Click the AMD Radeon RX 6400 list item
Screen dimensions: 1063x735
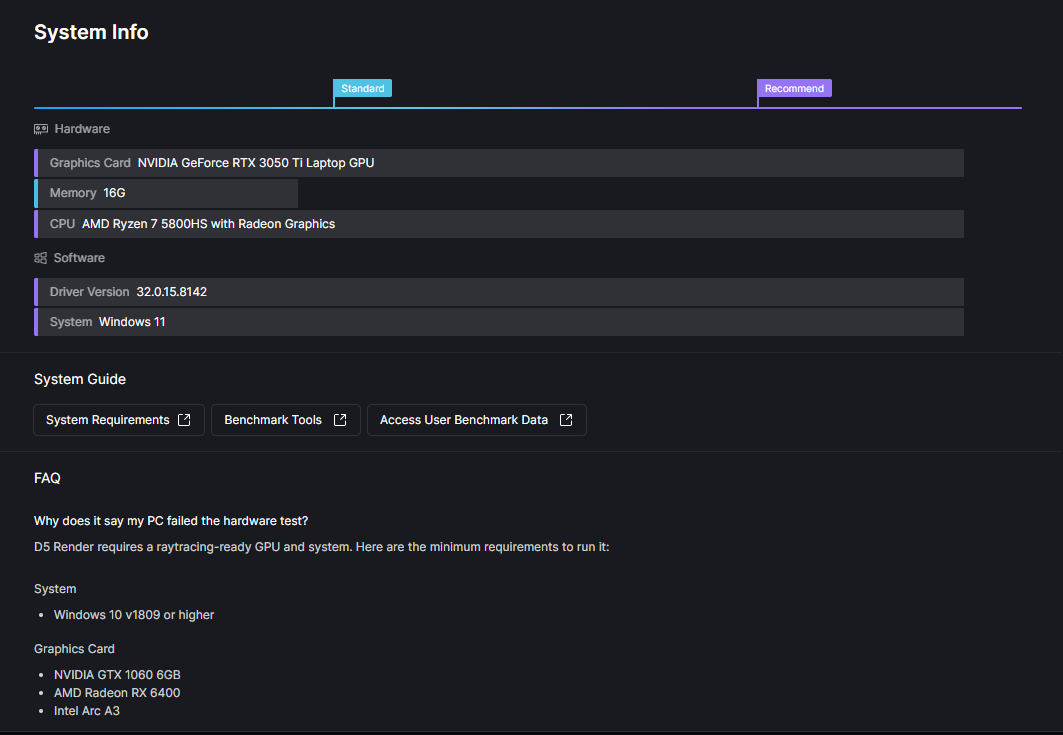117,693
